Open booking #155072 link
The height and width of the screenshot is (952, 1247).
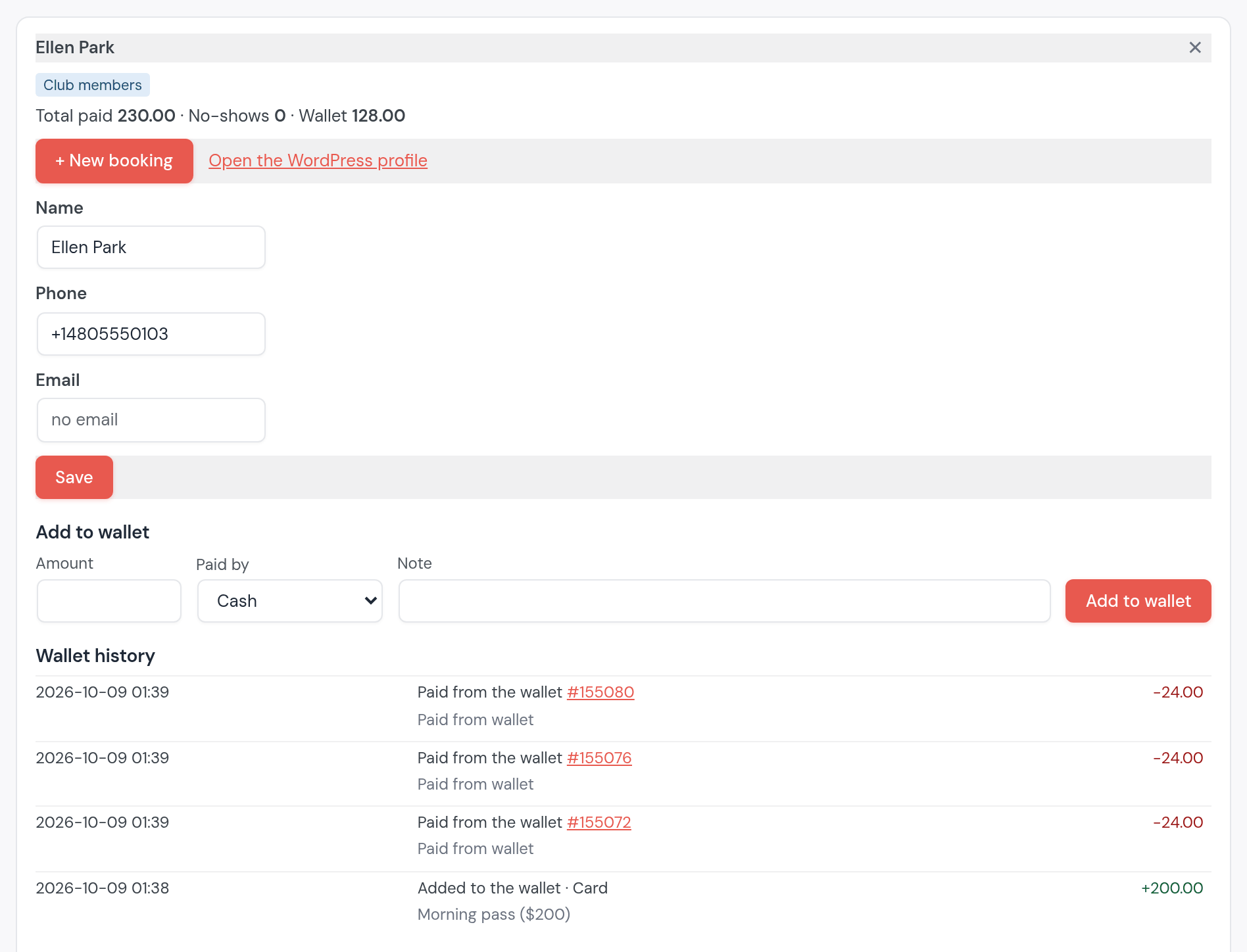[x=599, y=822]
